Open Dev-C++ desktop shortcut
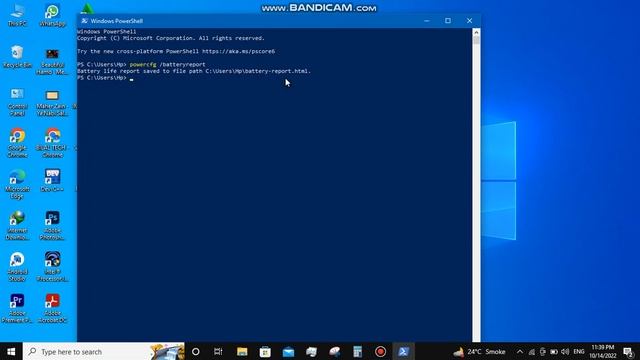Image resolution: width=640 pixels, height=360 pixels. 52,180
